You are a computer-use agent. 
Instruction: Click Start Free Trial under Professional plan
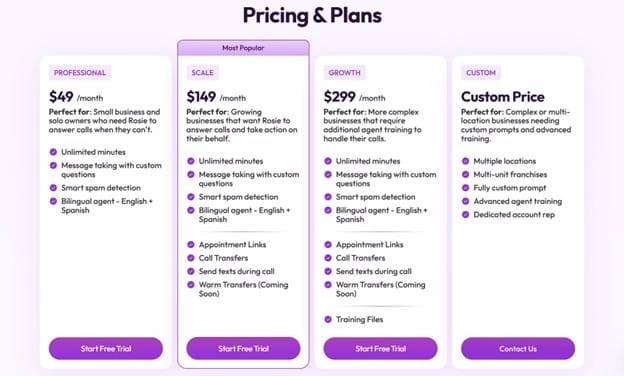coord(106,349)
